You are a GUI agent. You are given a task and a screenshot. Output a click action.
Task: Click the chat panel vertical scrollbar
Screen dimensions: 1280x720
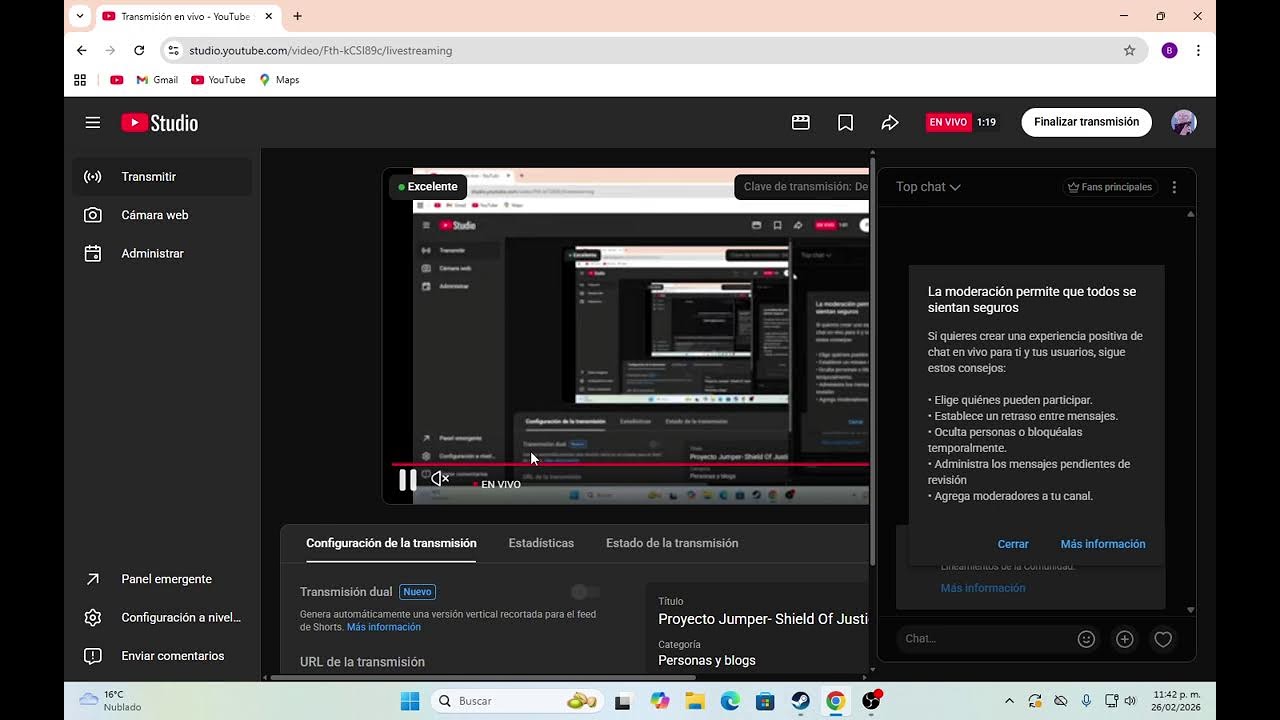(x=1190, y=410)
